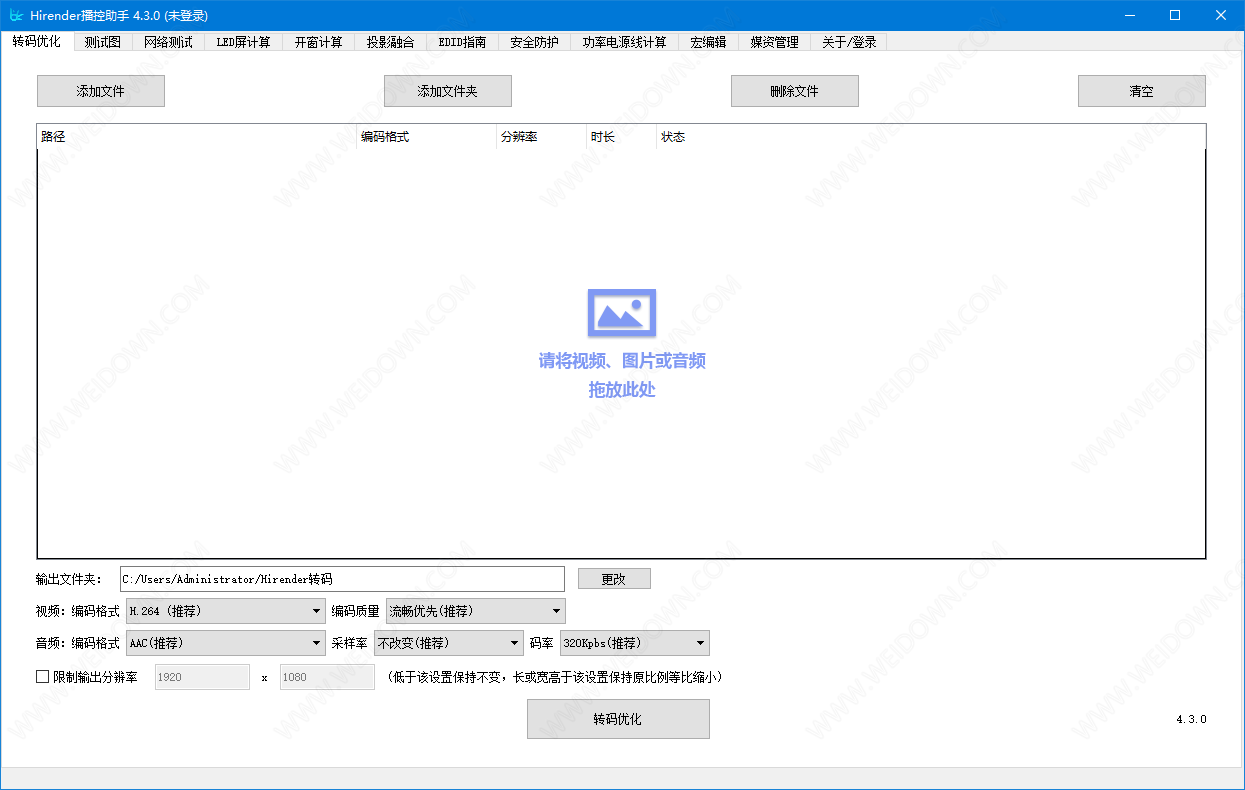
Task: Select the 安全防护 tab
Action: click(x=534, y=42)
